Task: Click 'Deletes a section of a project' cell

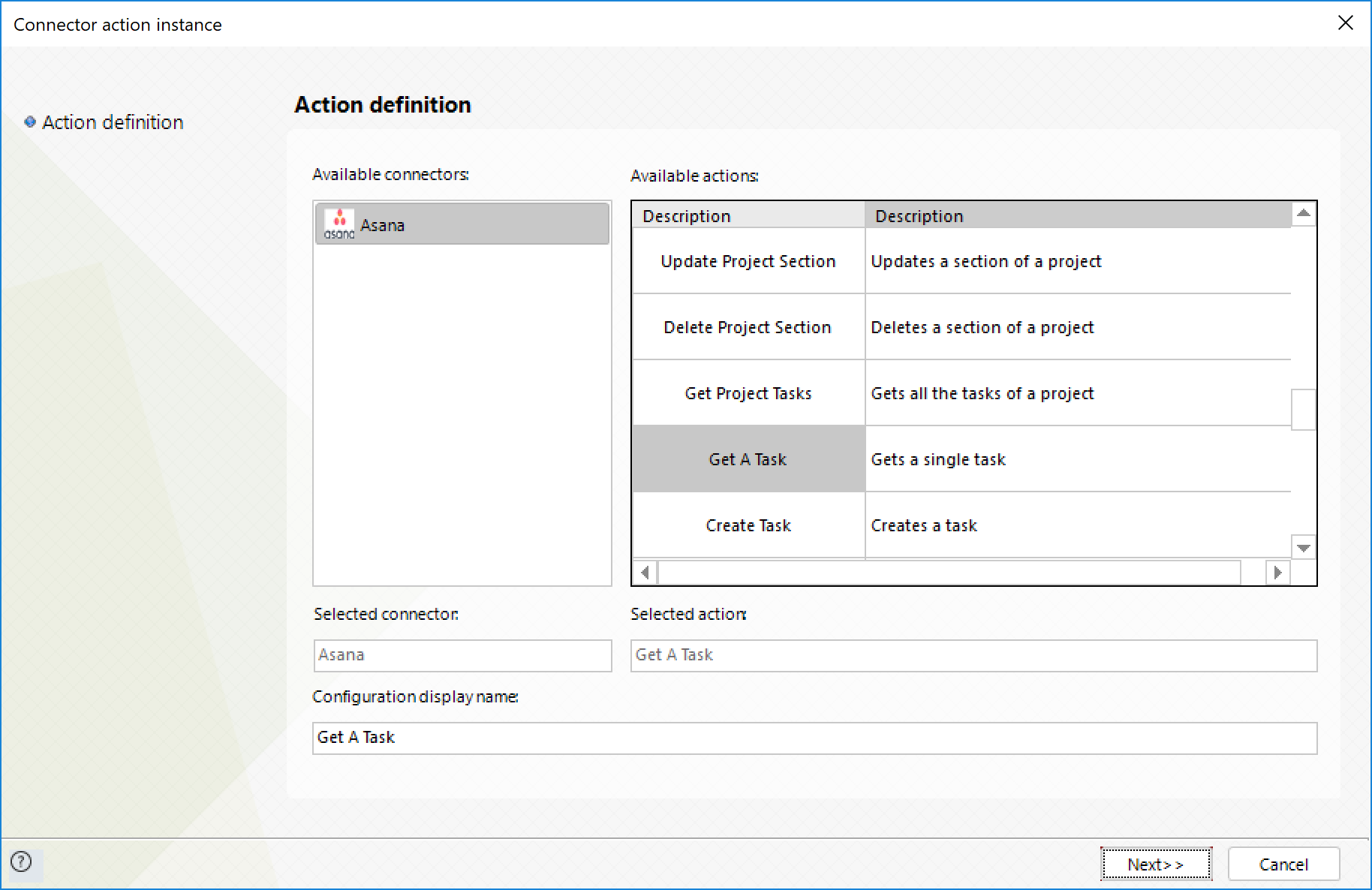Action: [1078, 326]
